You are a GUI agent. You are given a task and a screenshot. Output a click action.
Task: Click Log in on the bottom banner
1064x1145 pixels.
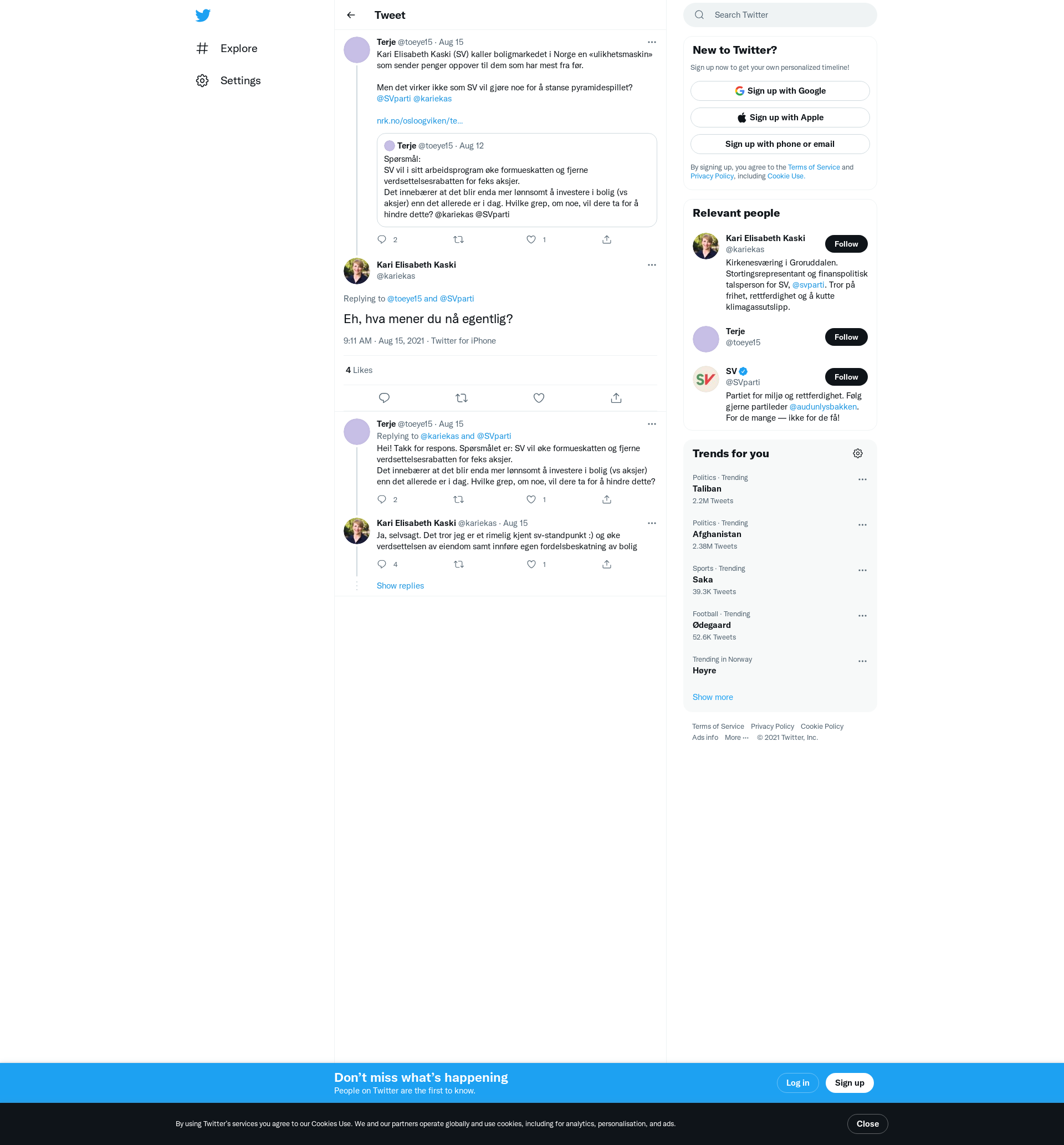tap(797, 1083)
